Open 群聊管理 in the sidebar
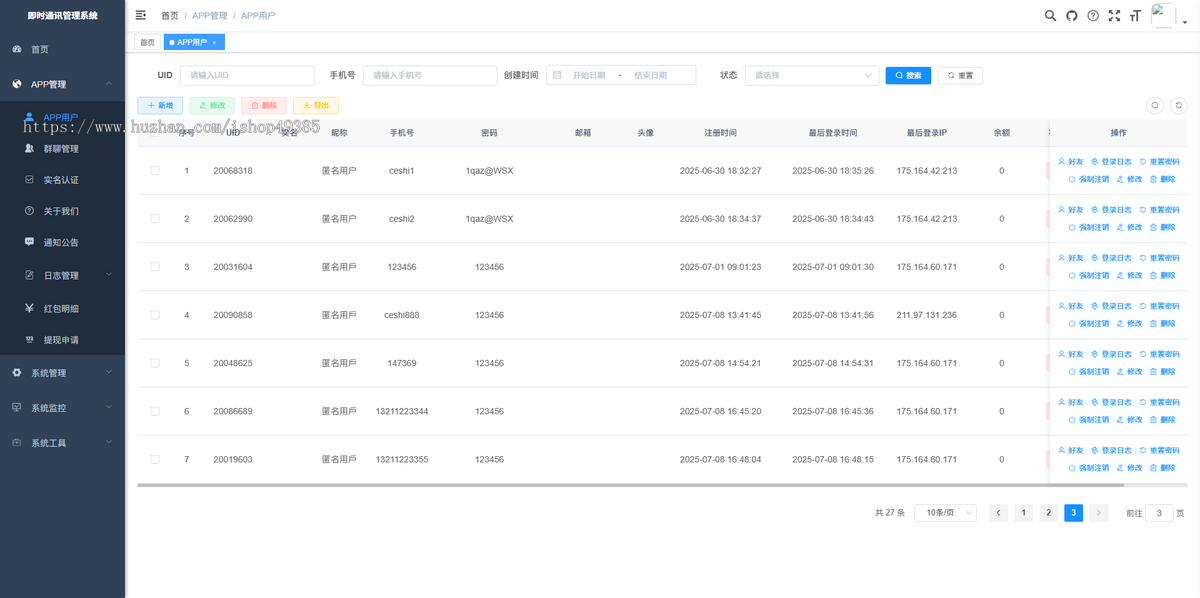This screenshot has width=1200, height=598. pyautogui.click(x=62, y=149)
